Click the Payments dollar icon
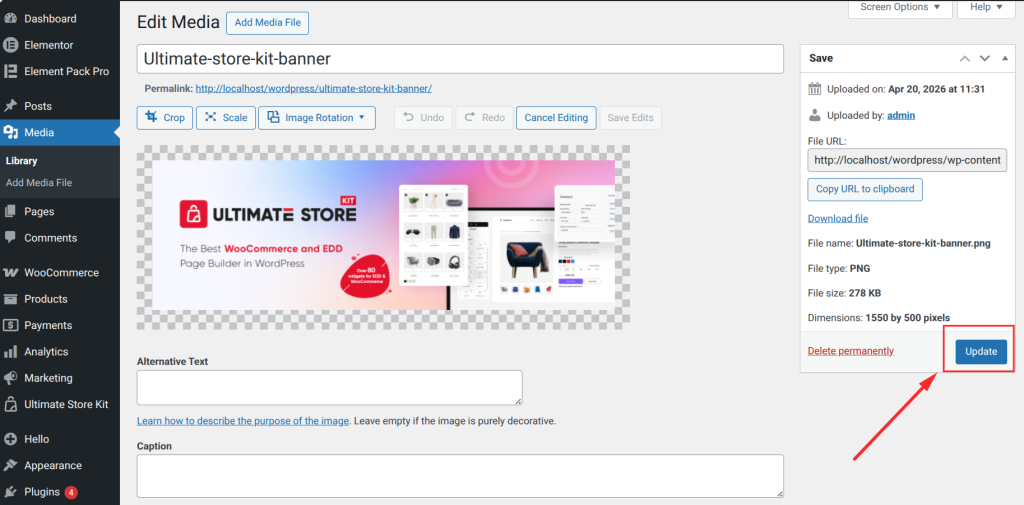This screenshot has width=1024, height=505. (x=10, y=325)
